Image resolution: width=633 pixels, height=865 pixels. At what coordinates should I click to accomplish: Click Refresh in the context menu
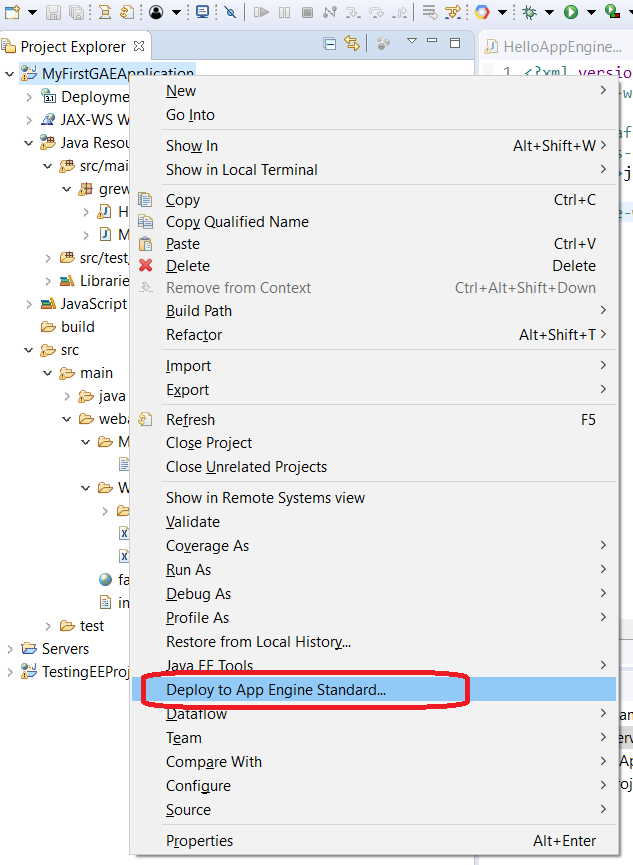coord(190,420)
